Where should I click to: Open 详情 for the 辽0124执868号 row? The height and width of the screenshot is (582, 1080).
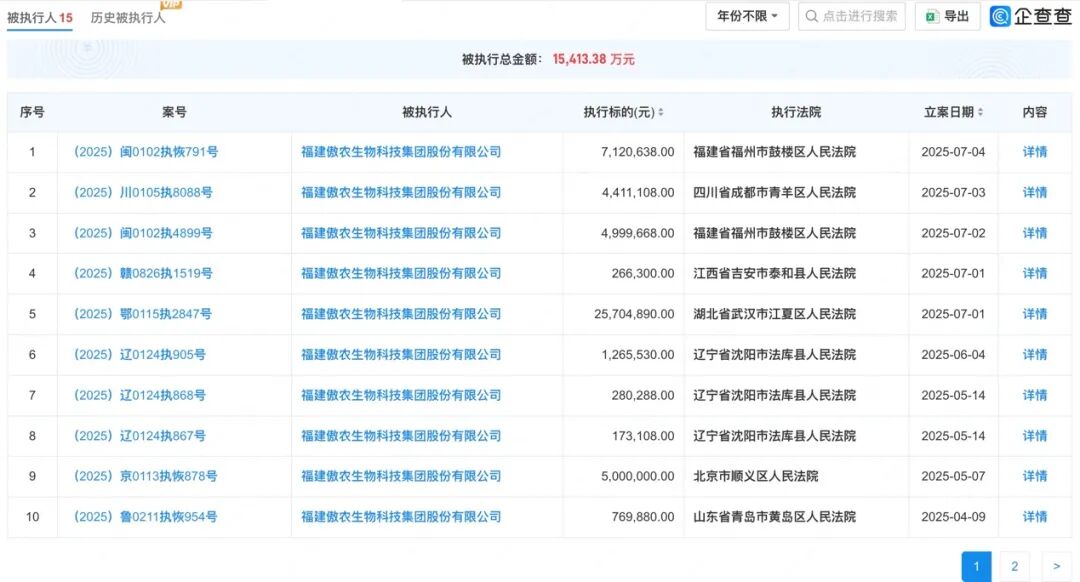[1035, 395]
